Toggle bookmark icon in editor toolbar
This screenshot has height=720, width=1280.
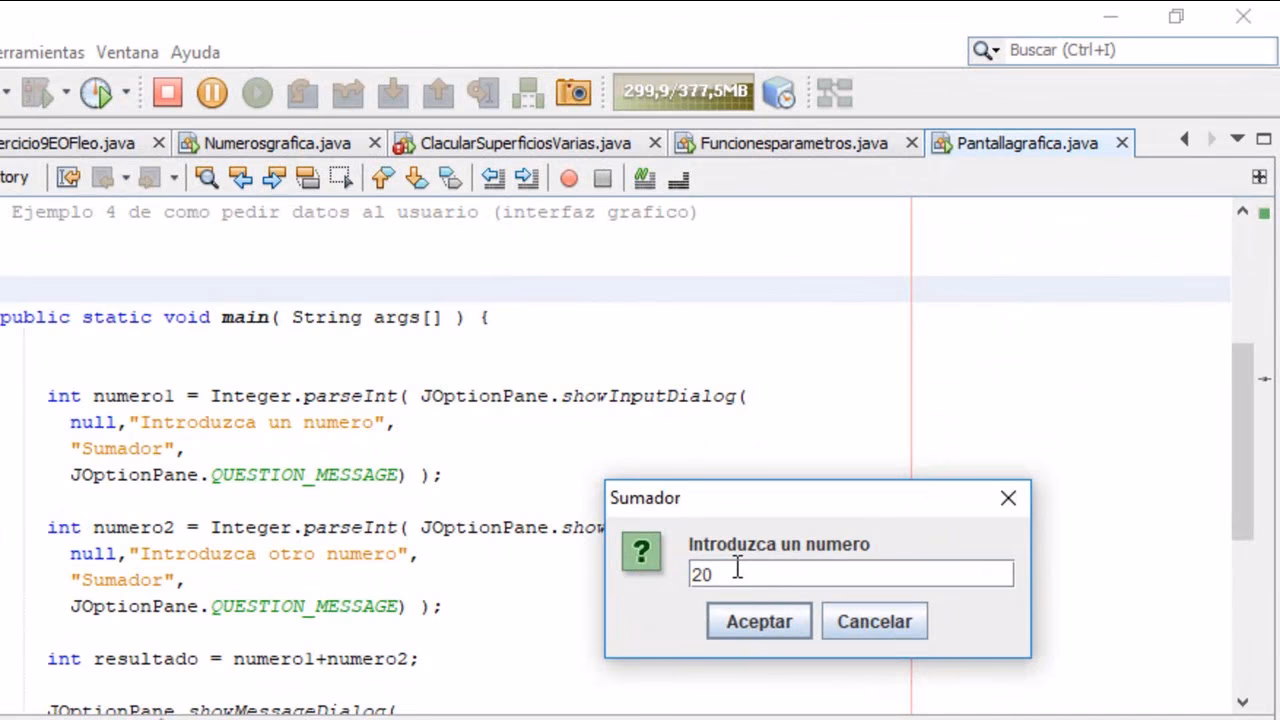tap(451, 178)
